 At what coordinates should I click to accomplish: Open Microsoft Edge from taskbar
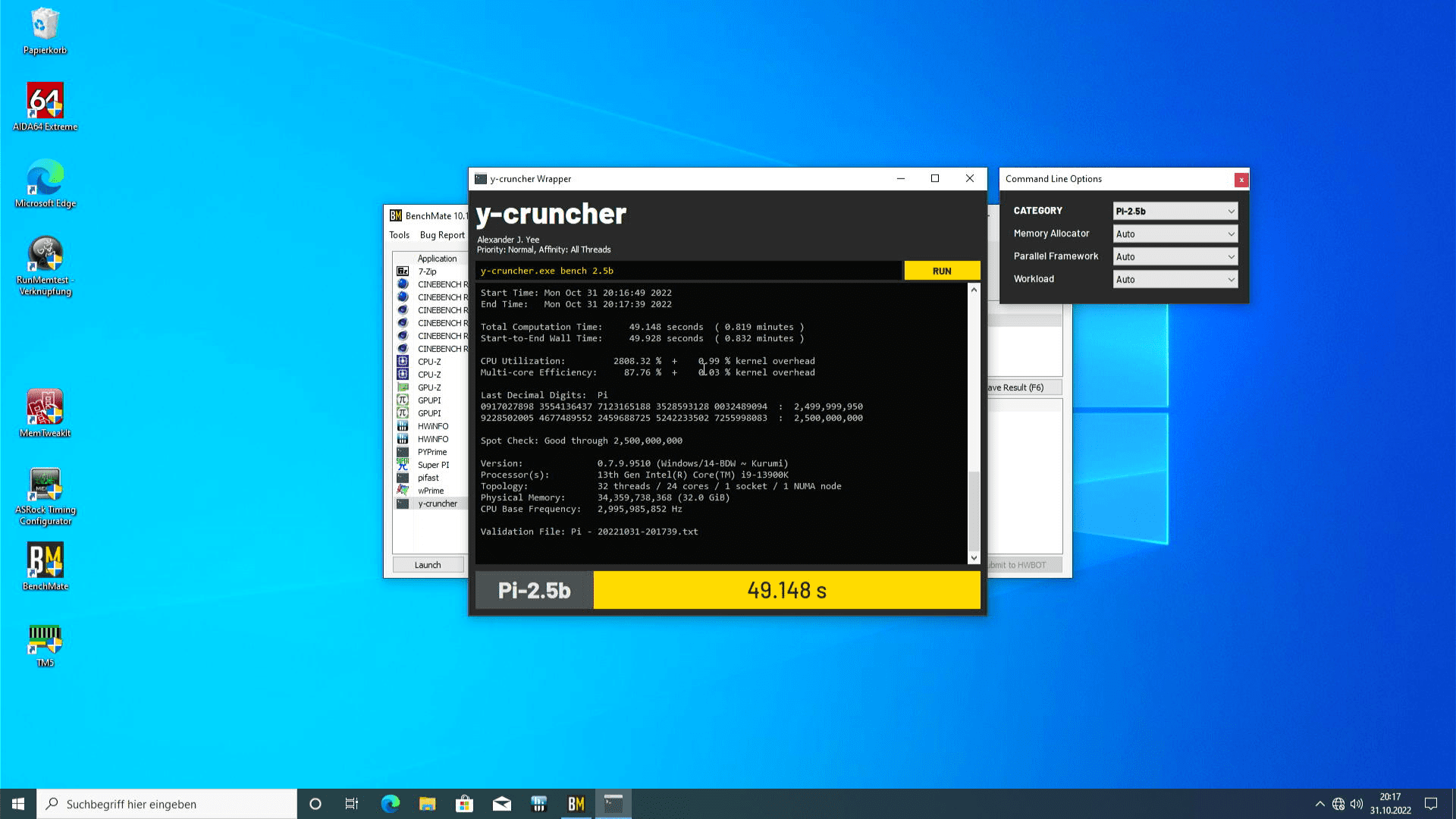390,804
